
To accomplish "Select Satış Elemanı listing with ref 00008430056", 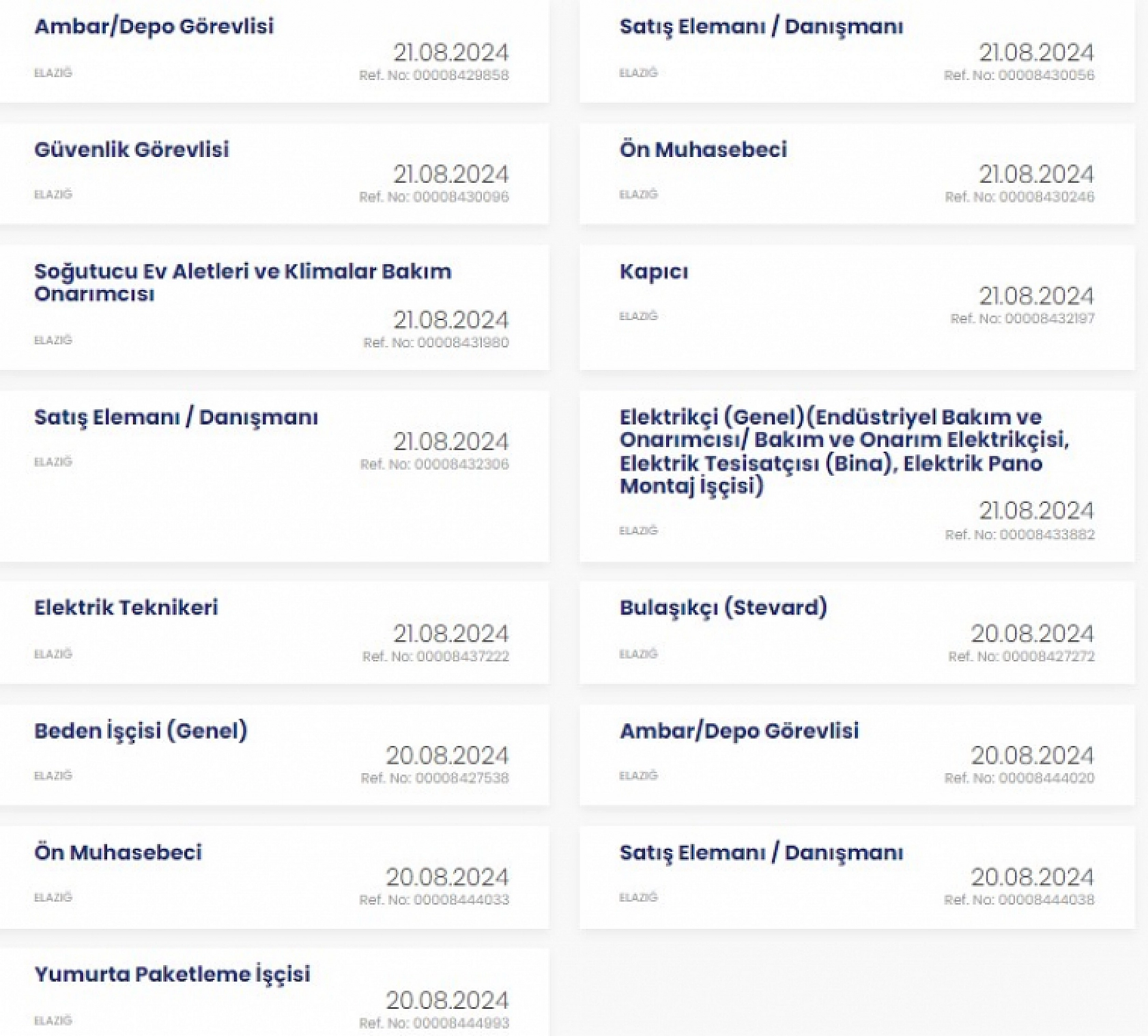I will pyautogui.click(x=761, y=27).
